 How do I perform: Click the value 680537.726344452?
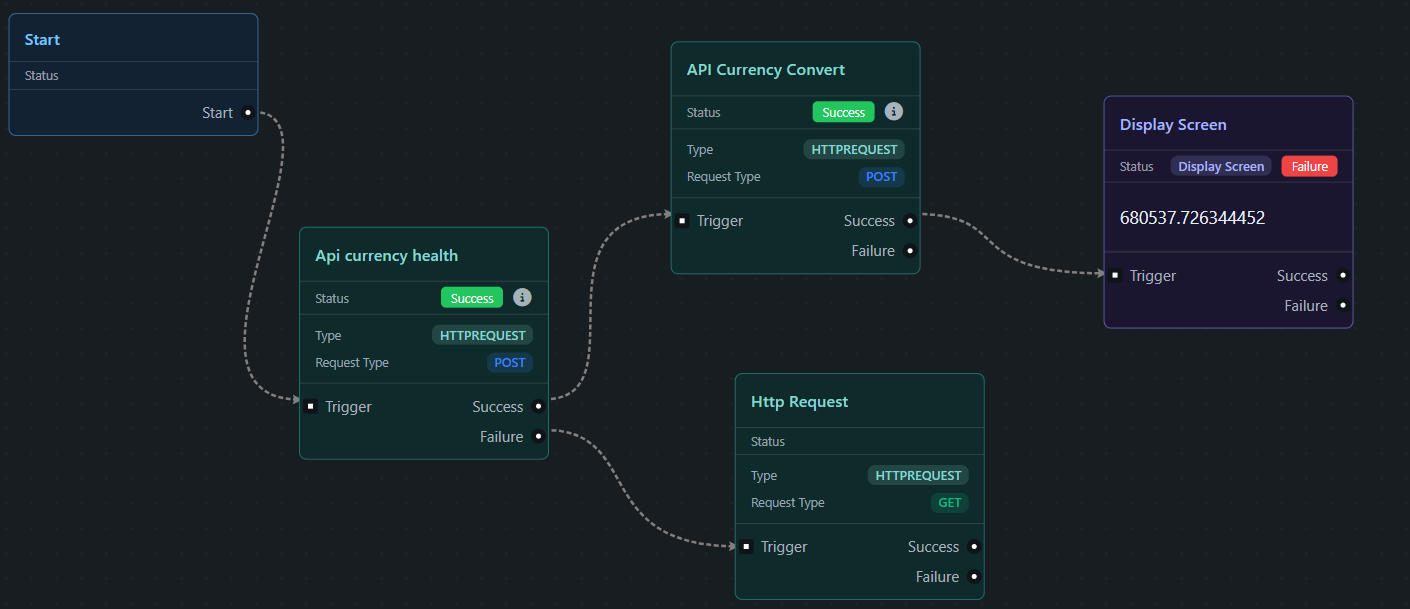pos(1192,217)
